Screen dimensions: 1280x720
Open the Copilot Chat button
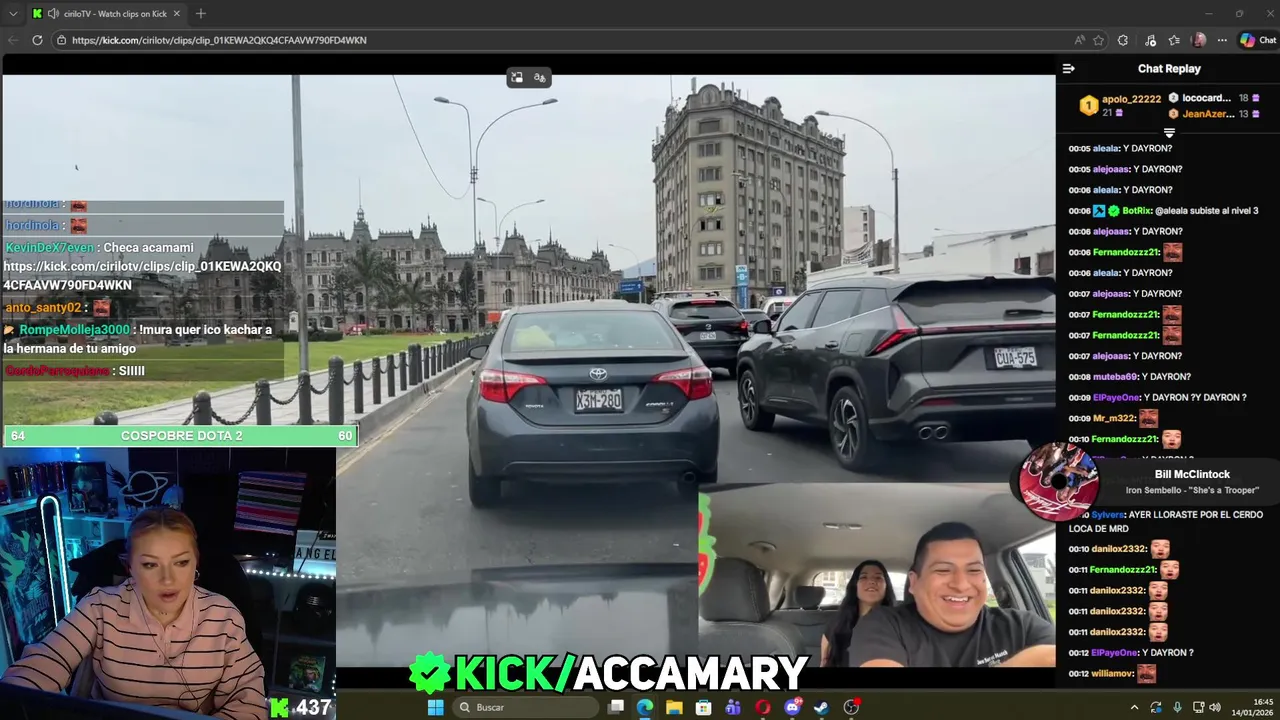point(1257,40)
